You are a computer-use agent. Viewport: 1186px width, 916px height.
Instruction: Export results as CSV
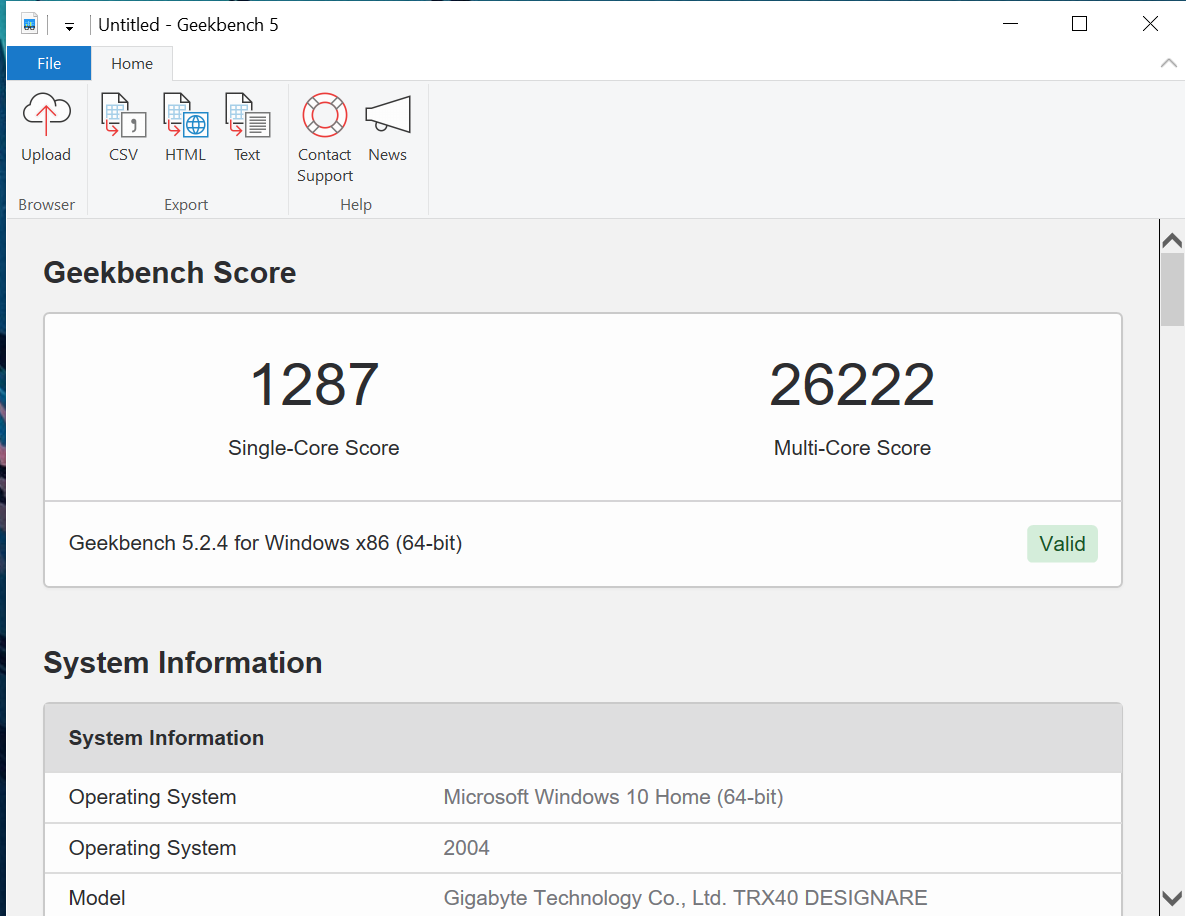click(x=123, y=129)
